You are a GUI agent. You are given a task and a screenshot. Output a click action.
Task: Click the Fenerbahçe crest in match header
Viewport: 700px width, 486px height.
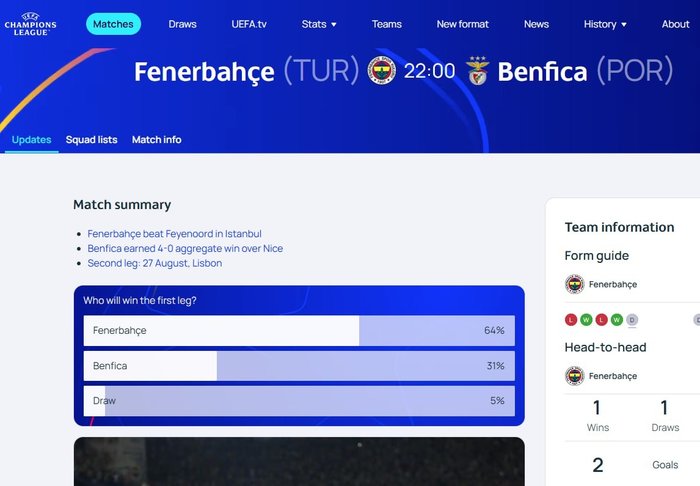(382, 71)
